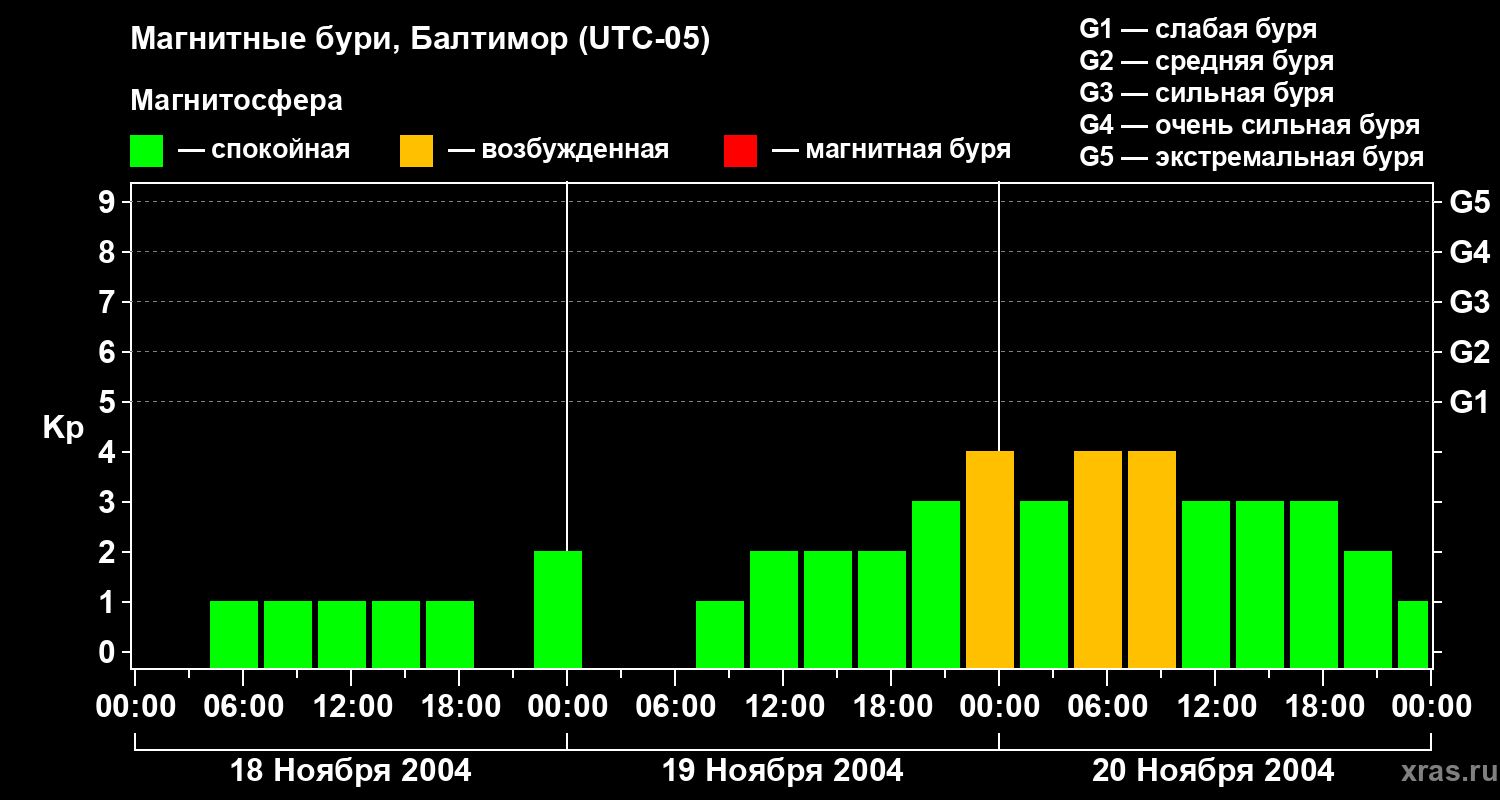Click the 'G2 — средняя буря' legend line
The height and width of the screenshot is (800, 1500).
(x=1206, y=61)
